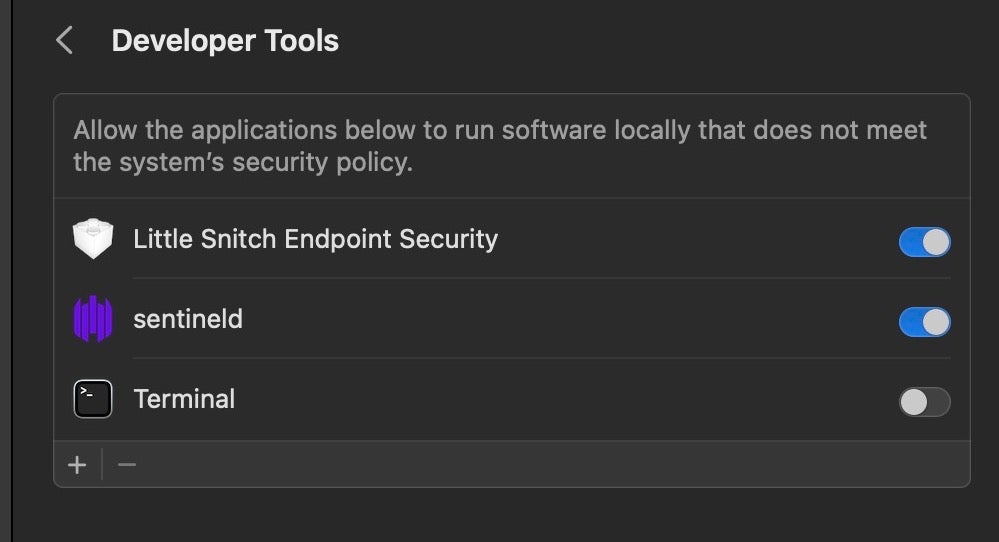Add an application with the plus button
Viewport: 999px width, 542px height.
pos(77,465)
